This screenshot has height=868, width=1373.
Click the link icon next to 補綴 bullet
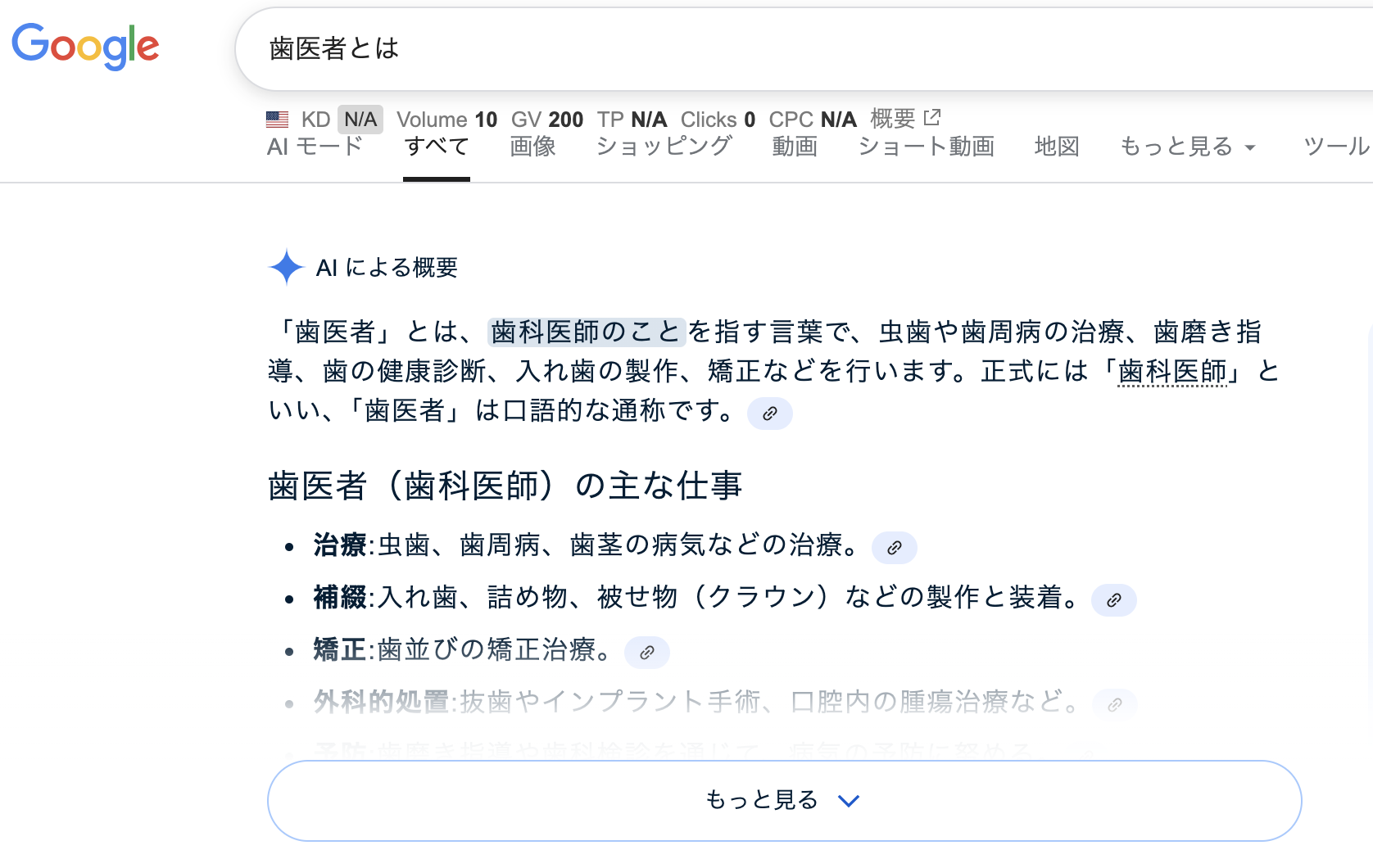click(1114, 600)
